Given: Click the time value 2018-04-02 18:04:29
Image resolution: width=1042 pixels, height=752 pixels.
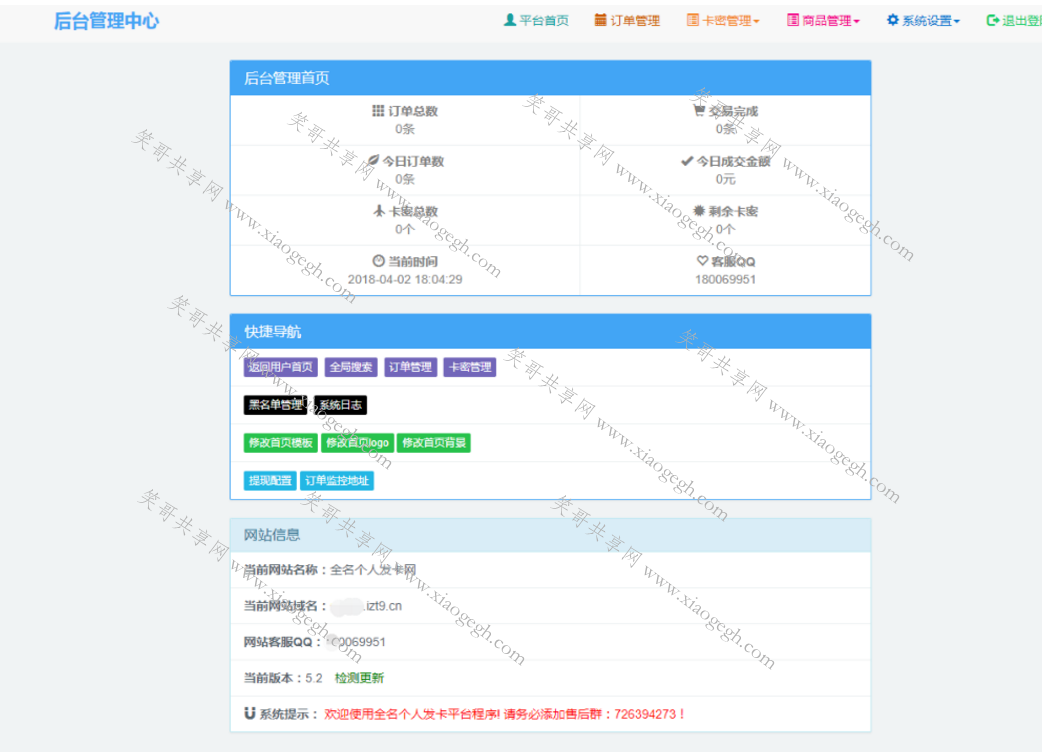Looking at the screenshot, I should (405, 279).
